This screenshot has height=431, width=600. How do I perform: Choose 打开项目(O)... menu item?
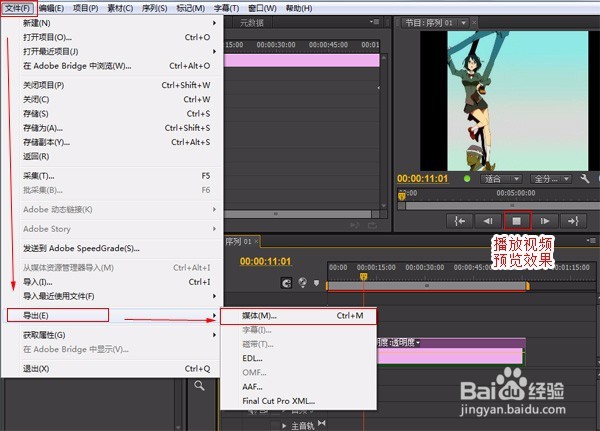pos(112,37)
